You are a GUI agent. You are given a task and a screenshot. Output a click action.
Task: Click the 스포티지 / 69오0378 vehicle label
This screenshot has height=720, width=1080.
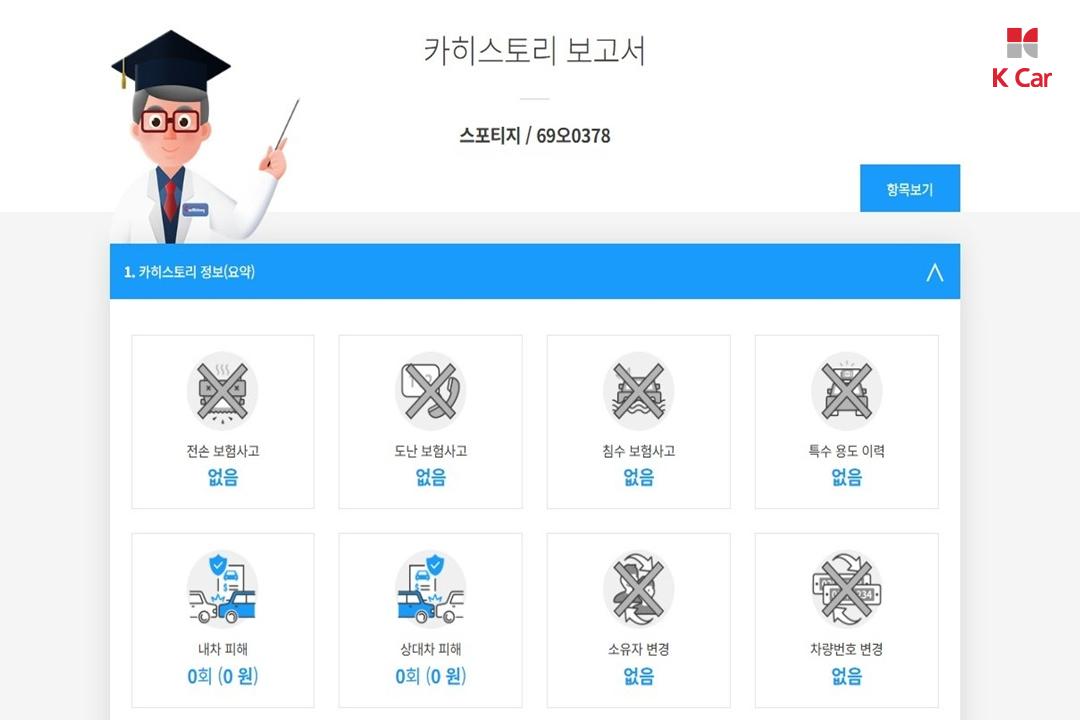pos(534,136)
